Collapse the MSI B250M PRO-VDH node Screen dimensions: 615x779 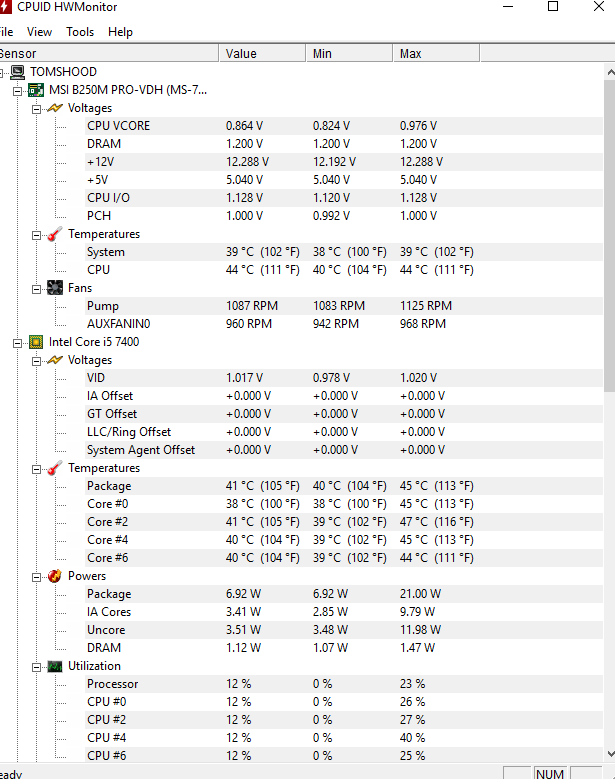click(x=17, y=90)
